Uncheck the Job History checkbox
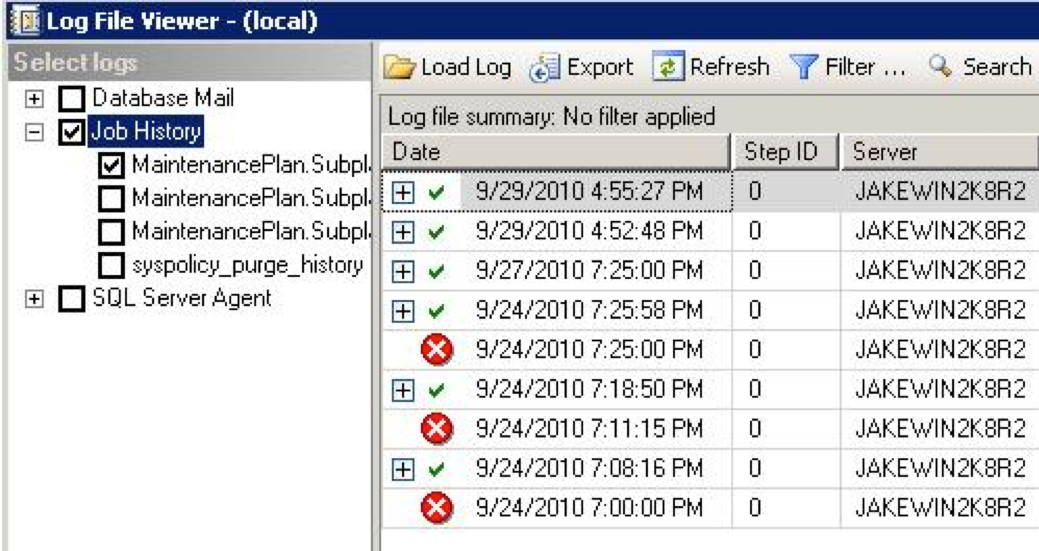The width and height of the screenshot is (1039, 551). (71, 132)
